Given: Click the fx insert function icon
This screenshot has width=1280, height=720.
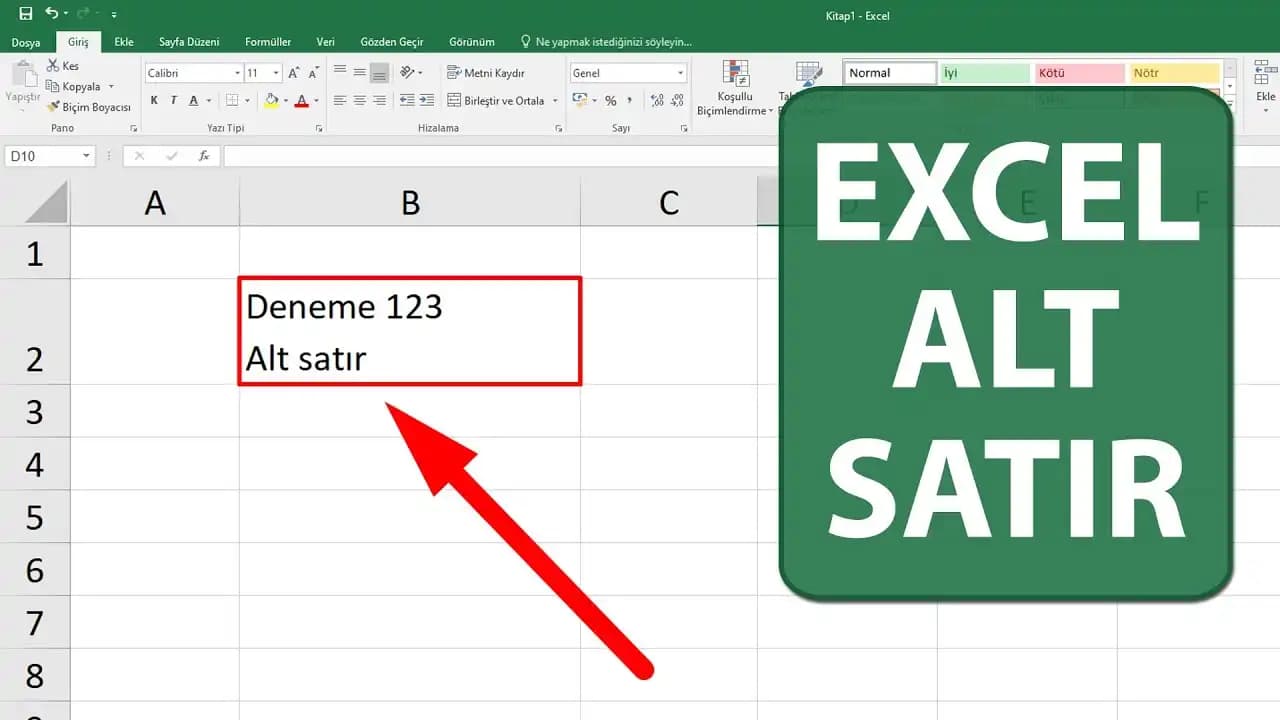Looking at the screenshot, I should [x=204, y=156].
